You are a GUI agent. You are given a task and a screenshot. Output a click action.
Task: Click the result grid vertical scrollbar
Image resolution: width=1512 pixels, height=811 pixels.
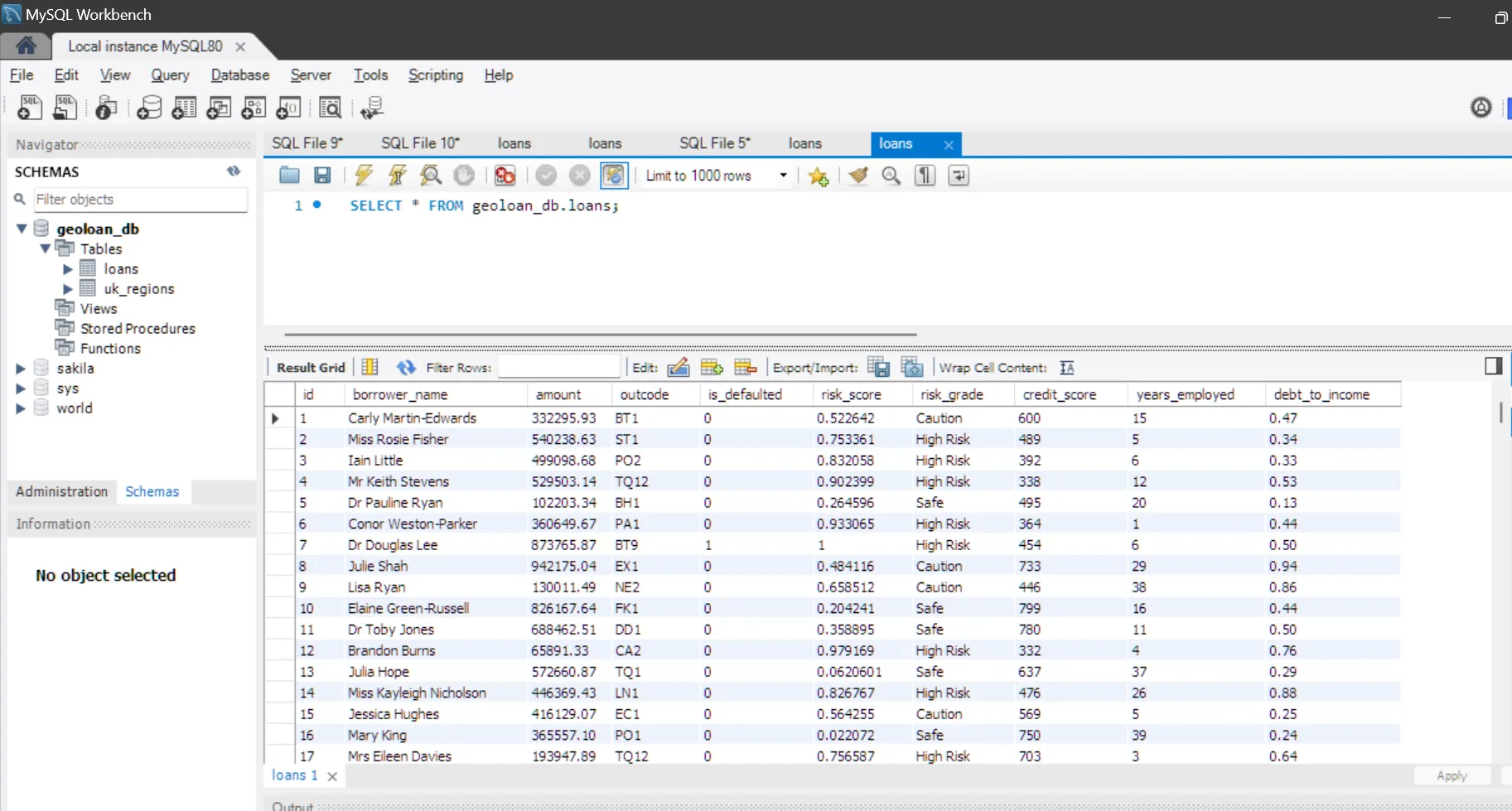1501,413
